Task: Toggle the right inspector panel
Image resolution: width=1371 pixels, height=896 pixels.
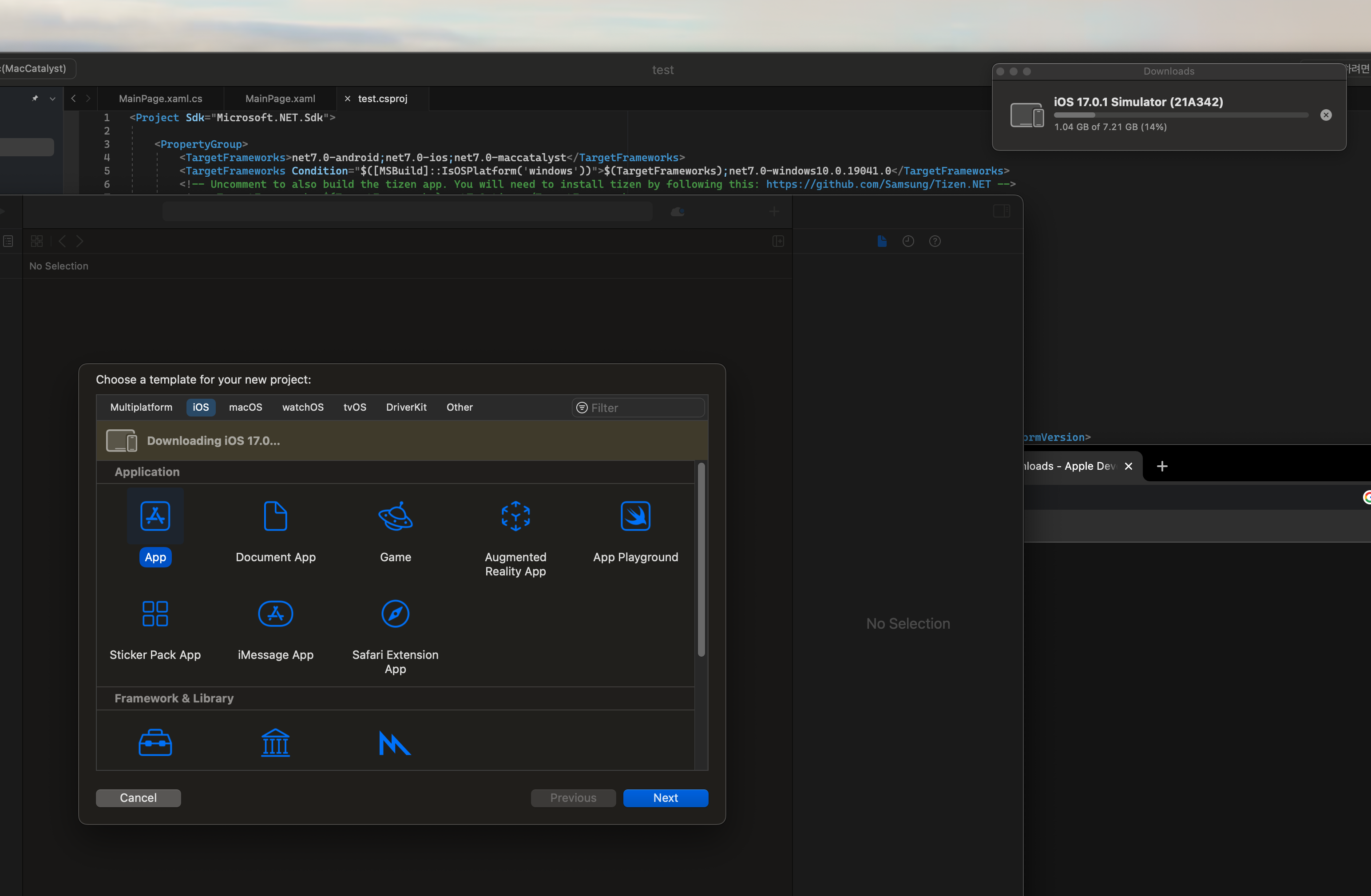Action: [x=1001, y=211]
